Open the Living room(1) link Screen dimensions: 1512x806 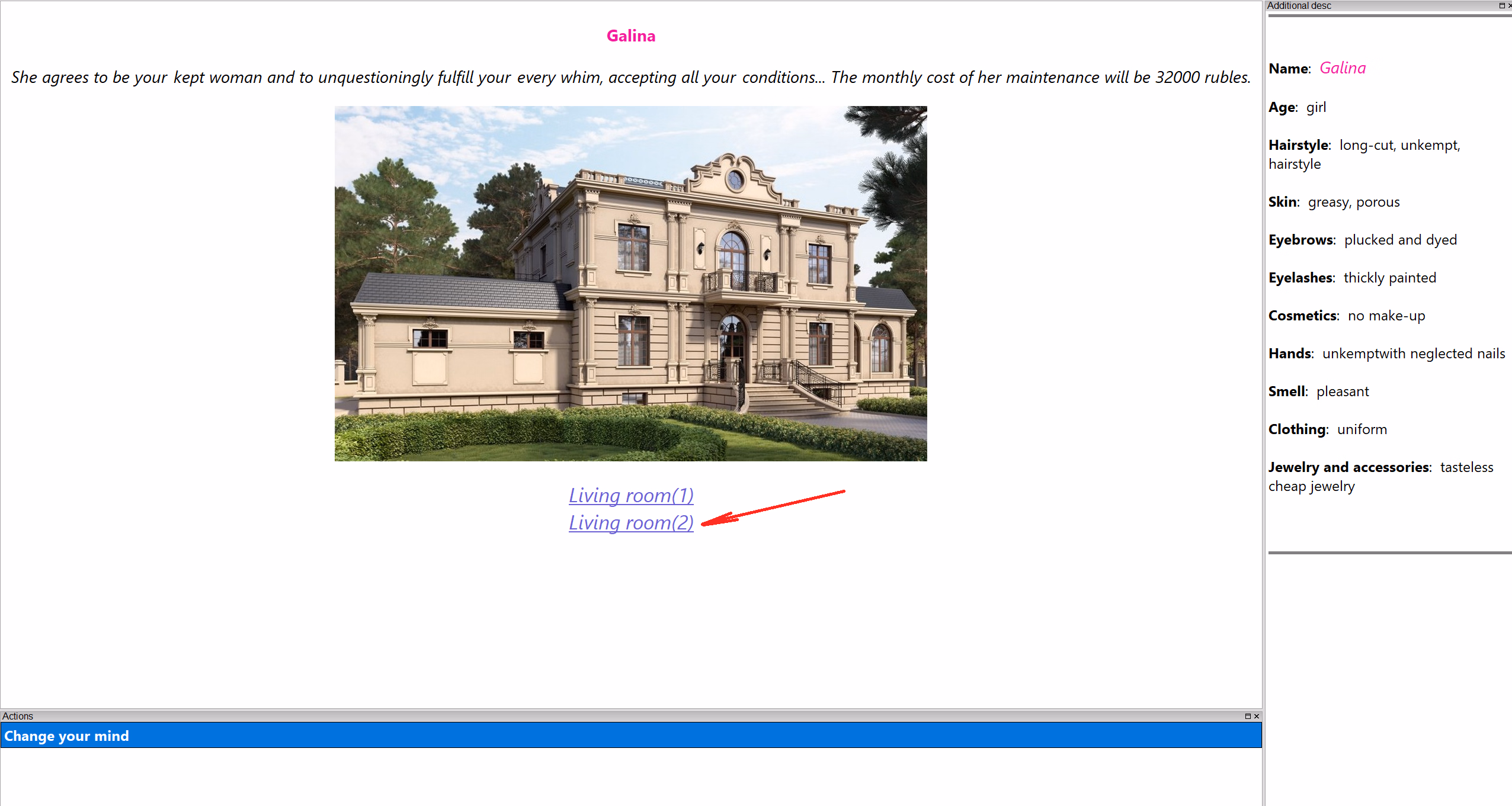click(x=631, y=495)
